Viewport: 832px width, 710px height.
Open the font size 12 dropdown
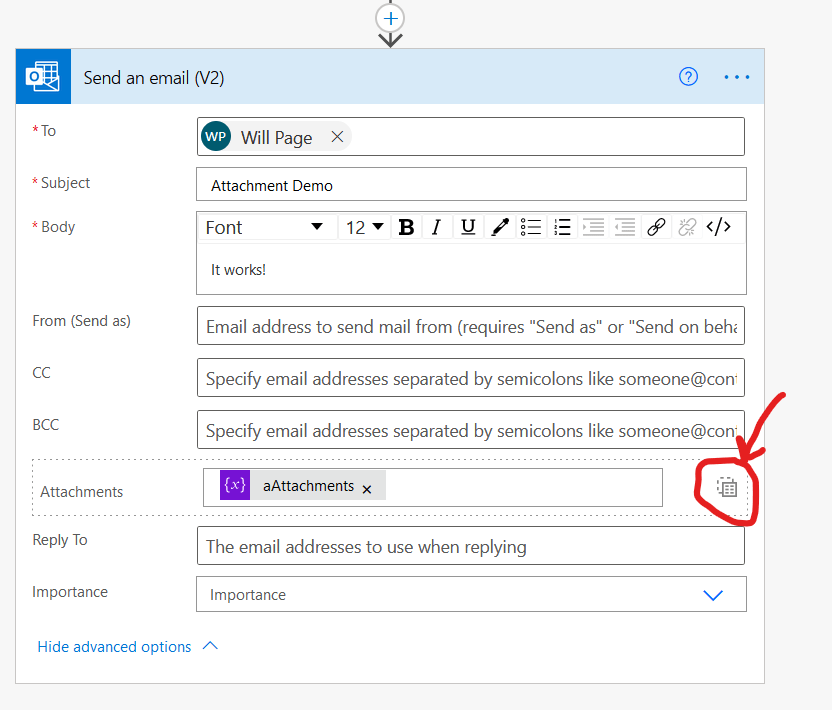pyautogui.click(x=365, y=227)
